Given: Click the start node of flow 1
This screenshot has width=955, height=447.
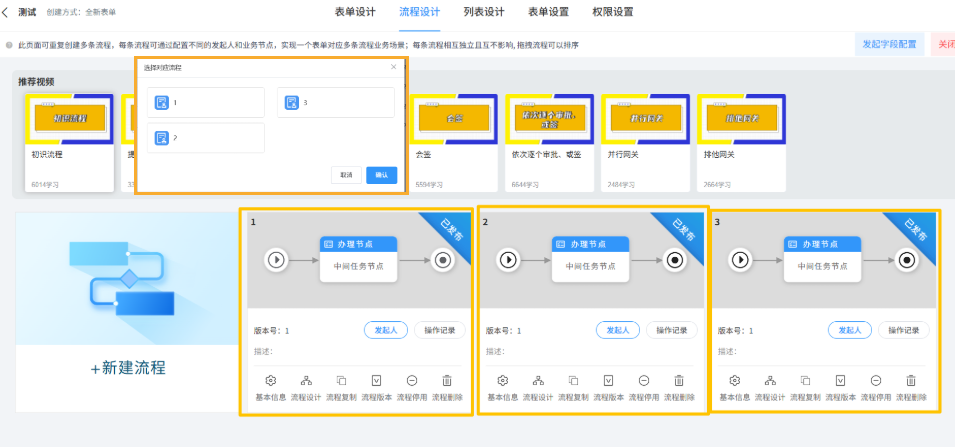Looking at the screenshot, I should pyautogui.click(x=276, y=260).
